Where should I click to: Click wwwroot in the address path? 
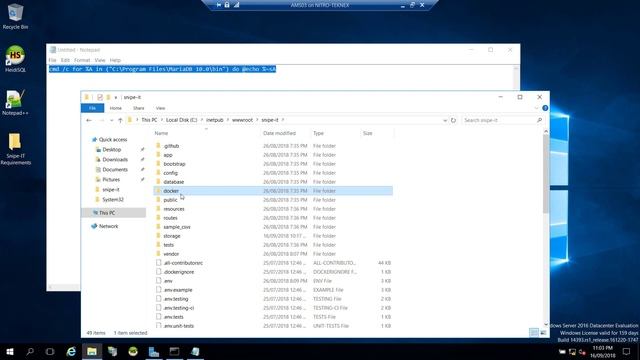(x=242, y=120)
